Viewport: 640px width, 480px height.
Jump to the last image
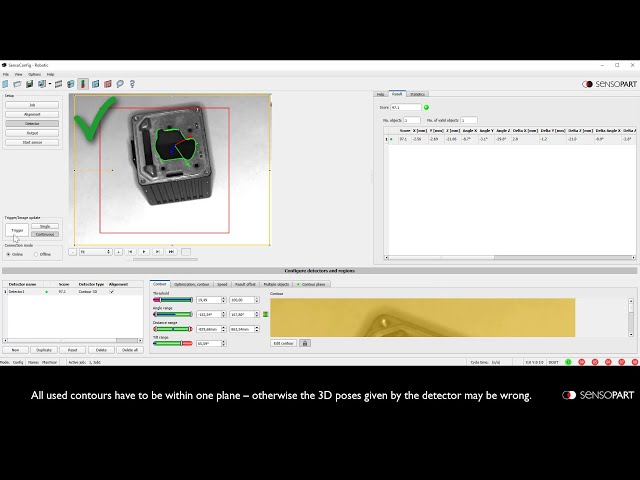171,252
